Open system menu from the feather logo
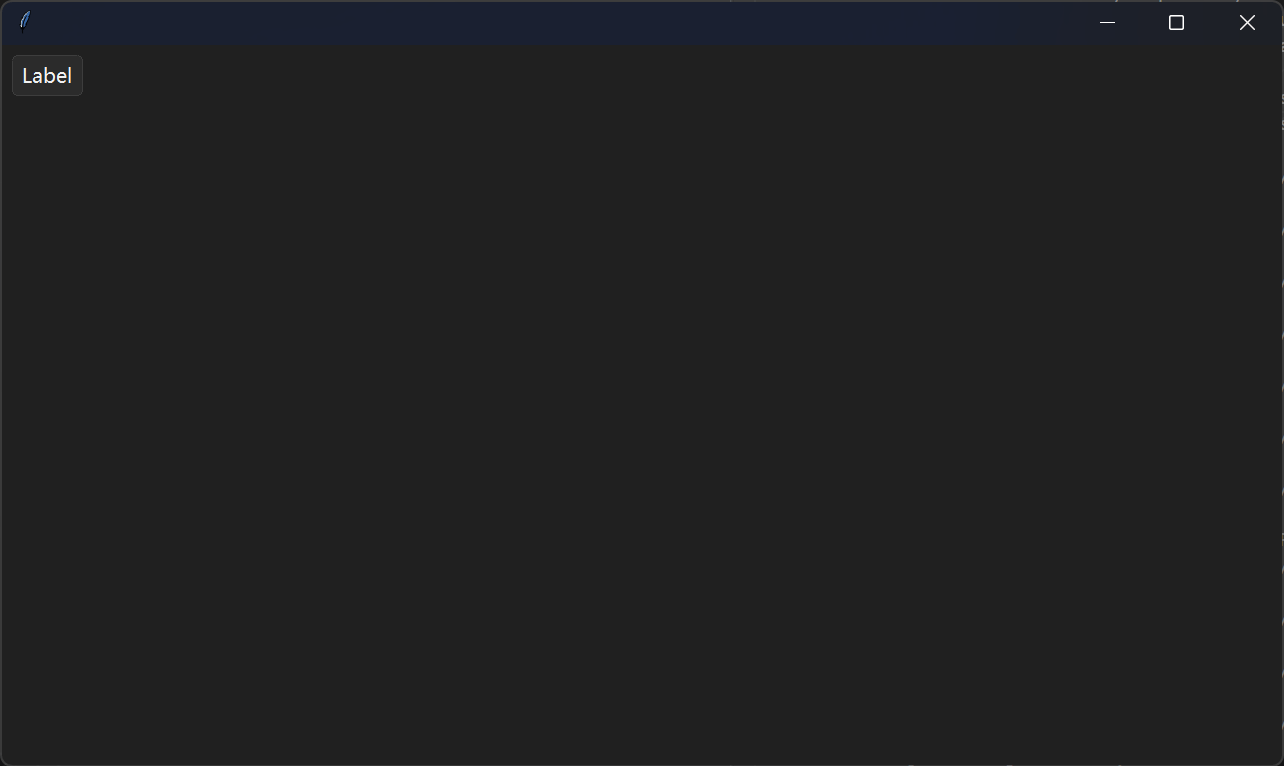Screen dimensions: 1284x766 (25, 22)
